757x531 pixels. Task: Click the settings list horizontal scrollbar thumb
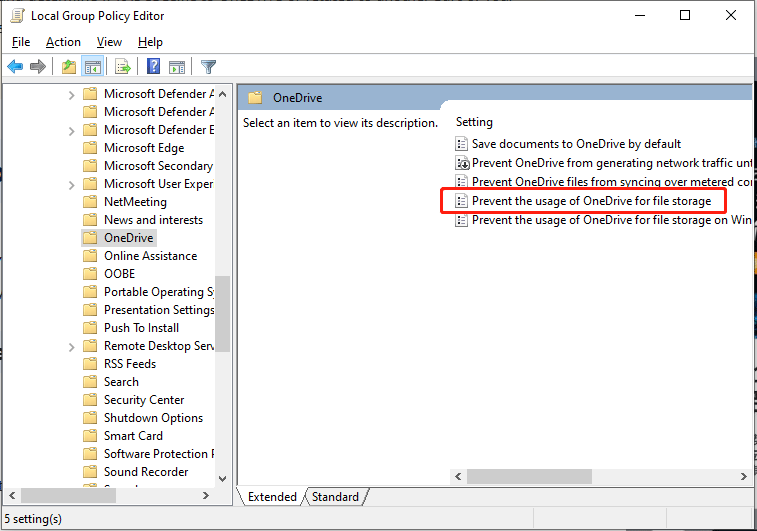[x=529, y=476]
